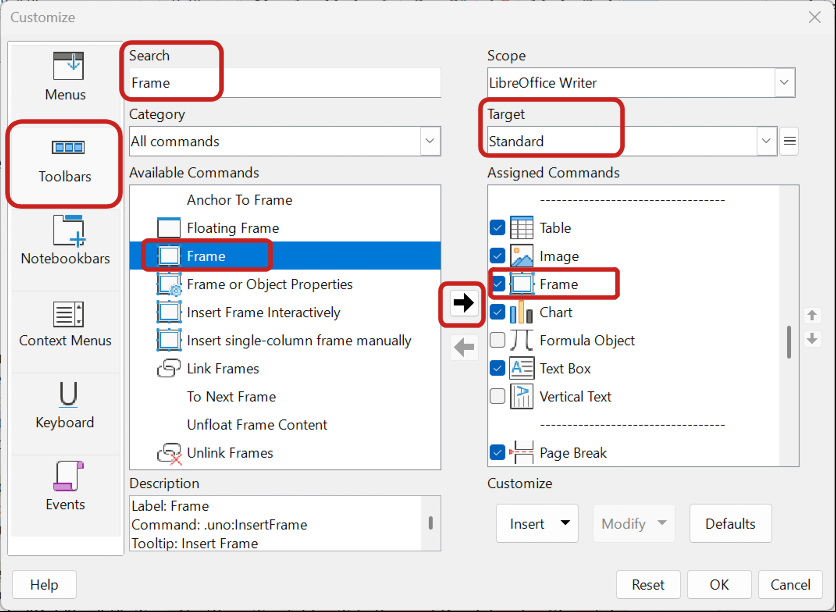Click the Reset button

(x=648, y=585)
